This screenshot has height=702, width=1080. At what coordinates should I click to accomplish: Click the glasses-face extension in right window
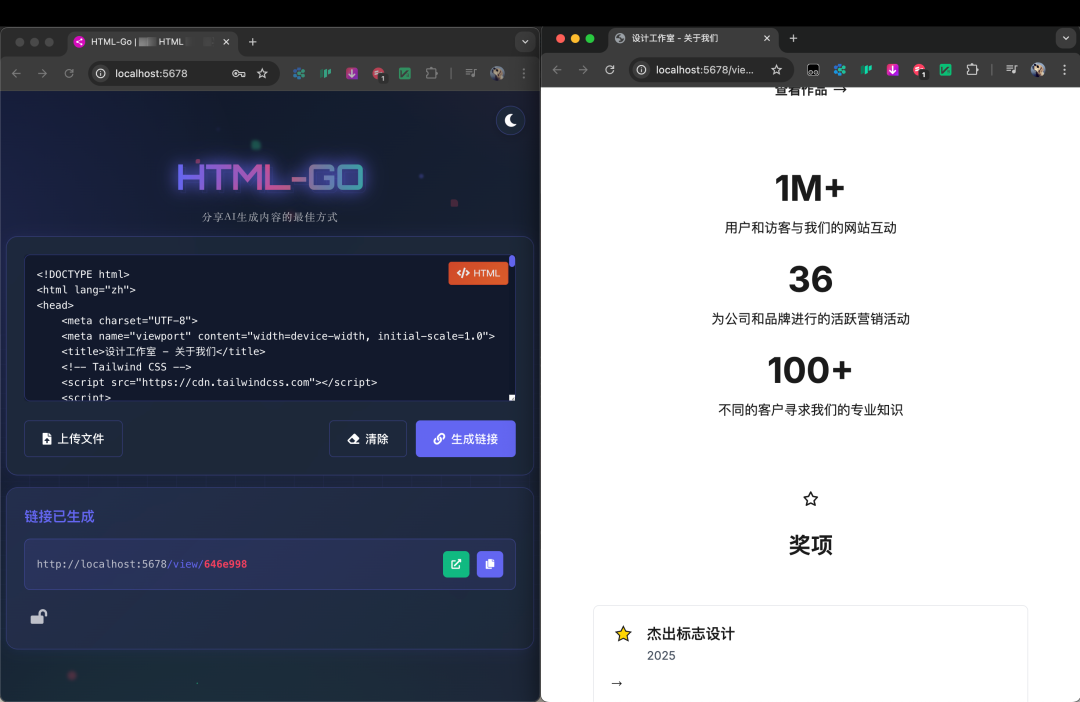click(x=813, y=70)
